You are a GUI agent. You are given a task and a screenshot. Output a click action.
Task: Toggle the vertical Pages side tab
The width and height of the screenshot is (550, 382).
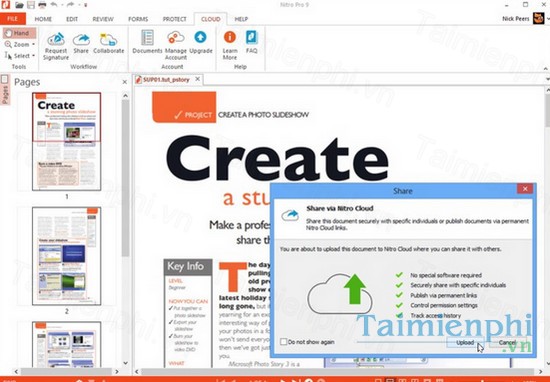click(x=5, y=90)
